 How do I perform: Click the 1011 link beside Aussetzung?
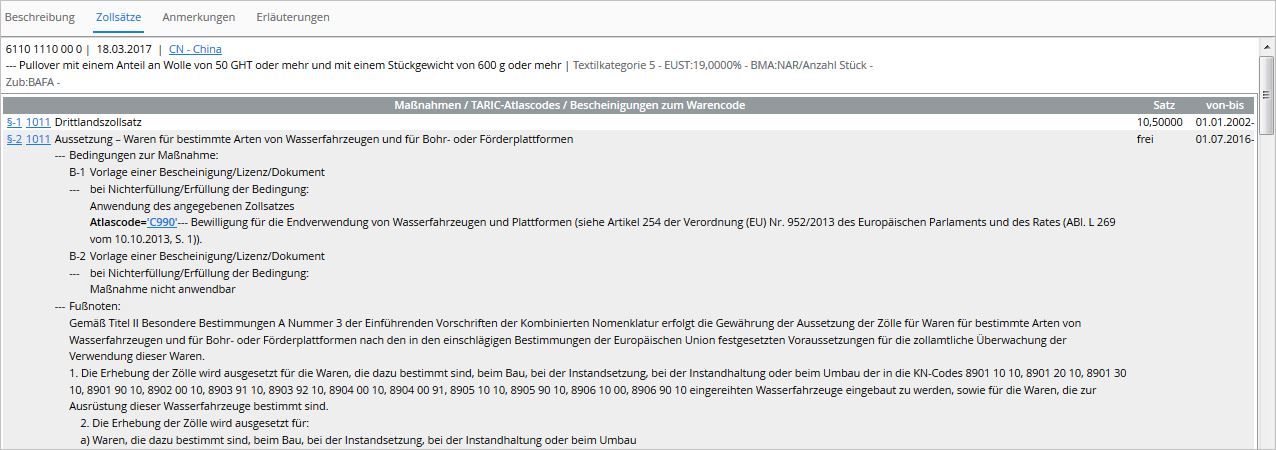click(38, 139)
